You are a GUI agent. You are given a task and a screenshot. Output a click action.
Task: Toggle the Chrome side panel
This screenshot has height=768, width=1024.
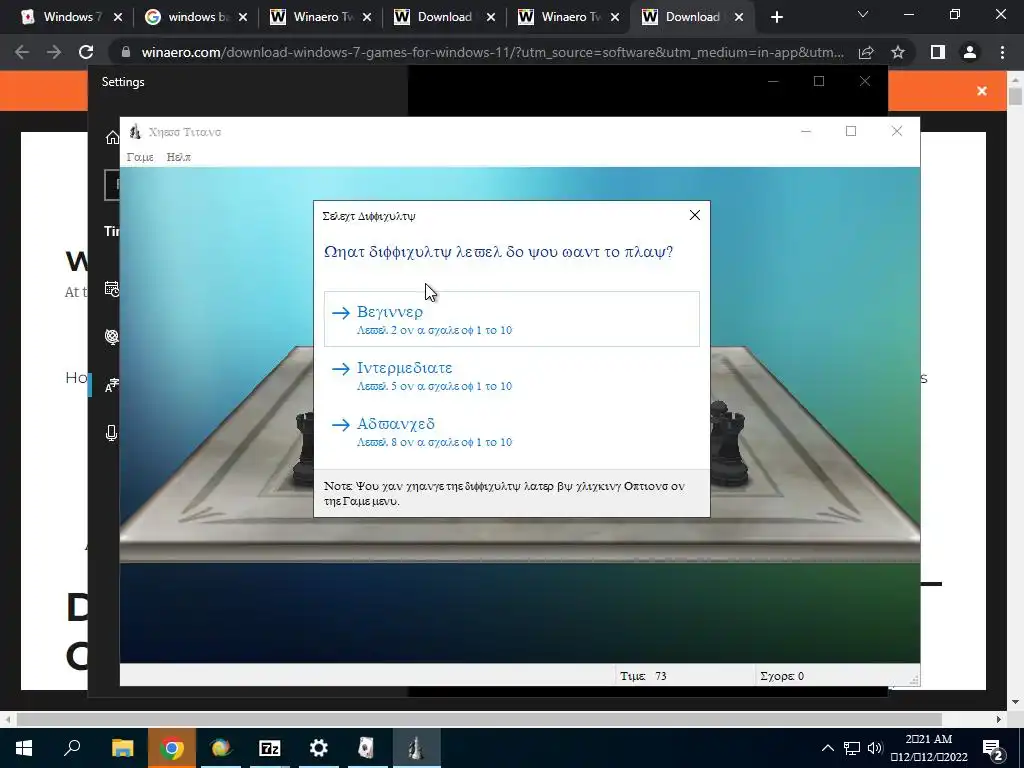(938, 52)
